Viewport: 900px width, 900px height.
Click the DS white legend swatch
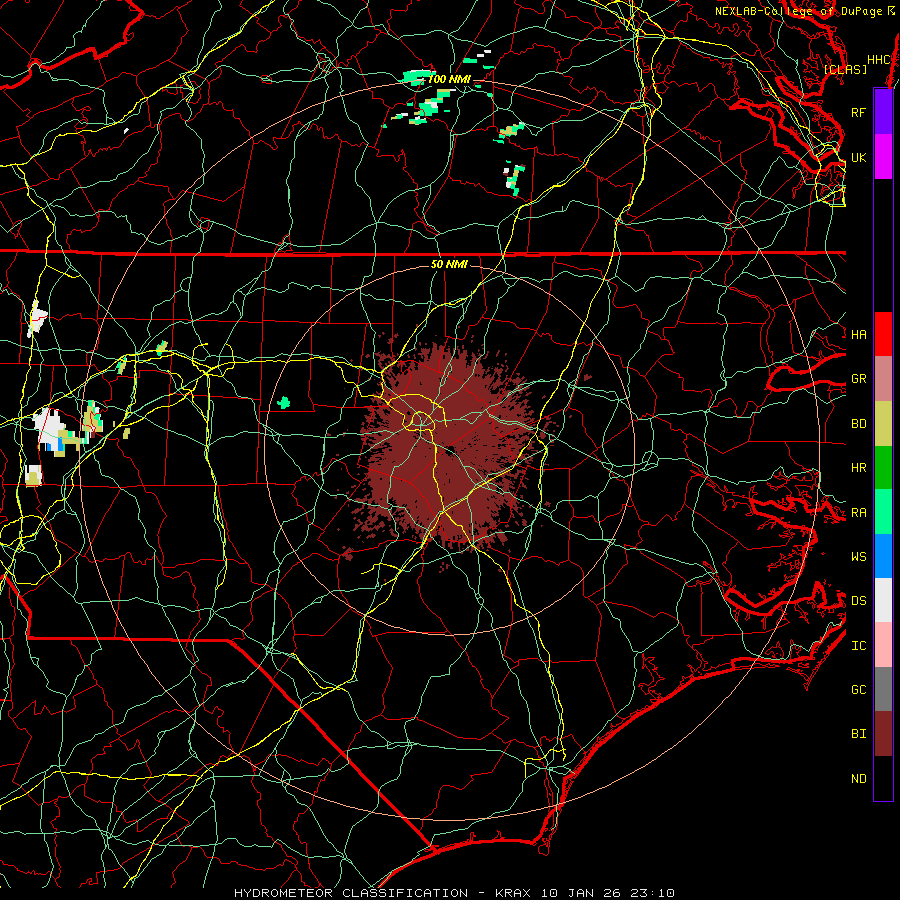[883, 600]
